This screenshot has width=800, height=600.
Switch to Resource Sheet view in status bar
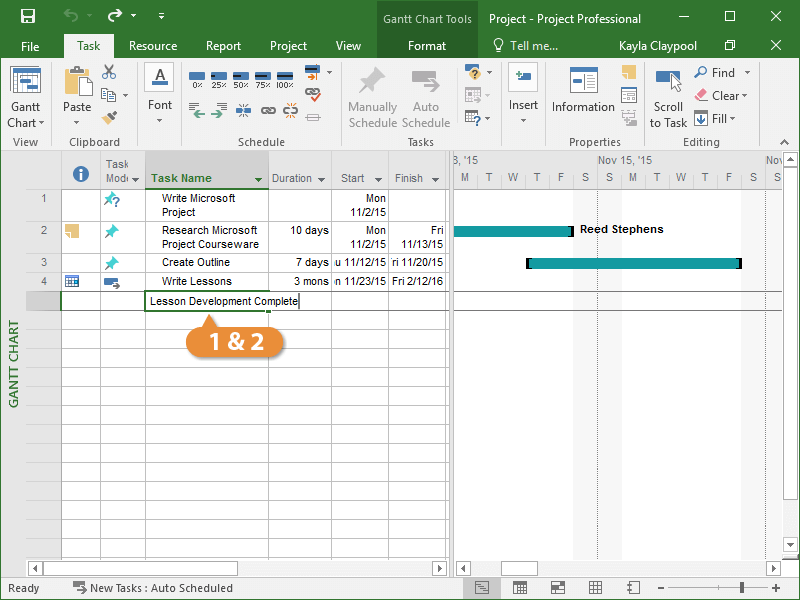595,588
